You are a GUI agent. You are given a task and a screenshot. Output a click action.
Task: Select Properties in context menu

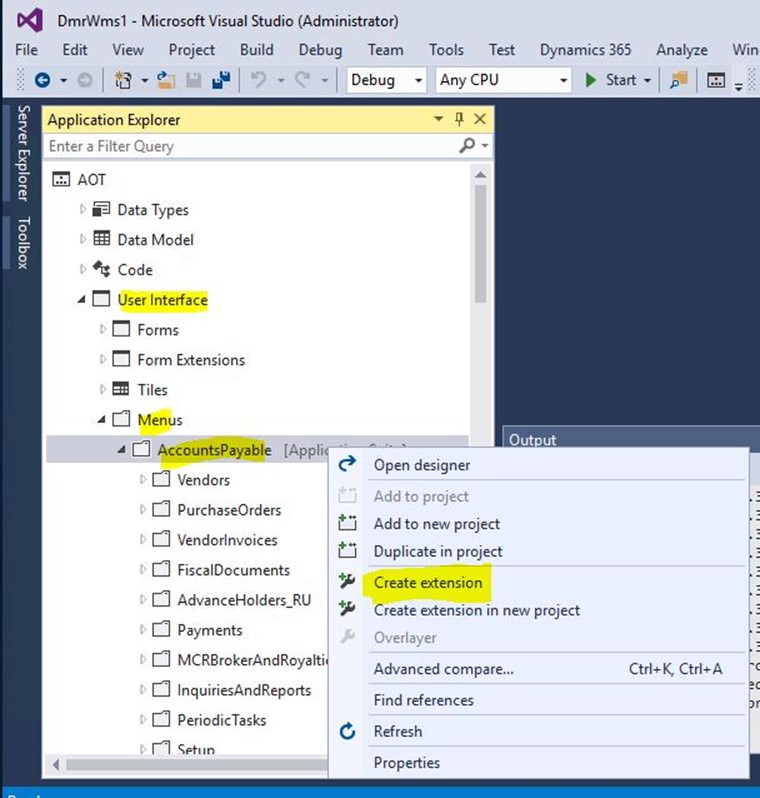click(407, 762)
